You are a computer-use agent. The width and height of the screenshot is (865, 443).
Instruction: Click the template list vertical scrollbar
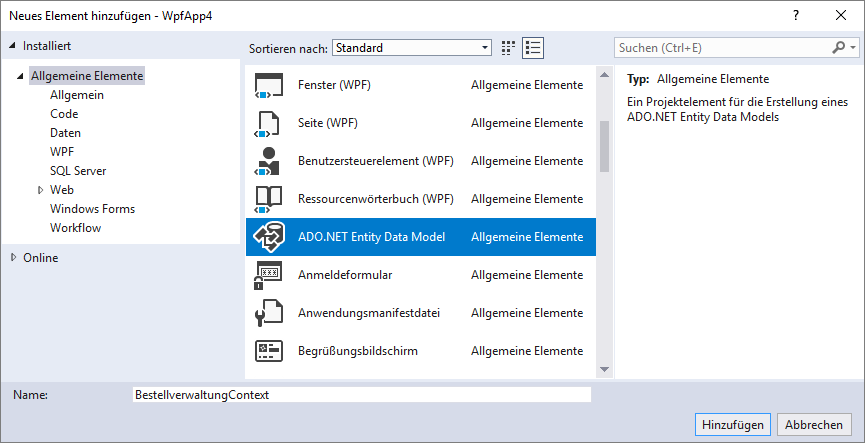(x=604, y=146)
